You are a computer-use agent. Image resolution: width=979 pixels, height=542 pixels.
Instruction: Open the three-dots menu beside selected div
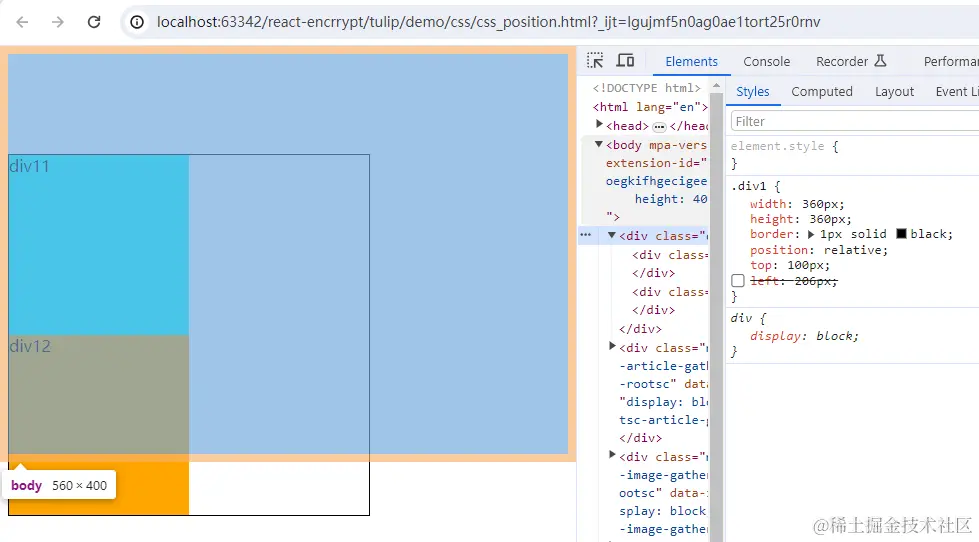pos(586,235)
